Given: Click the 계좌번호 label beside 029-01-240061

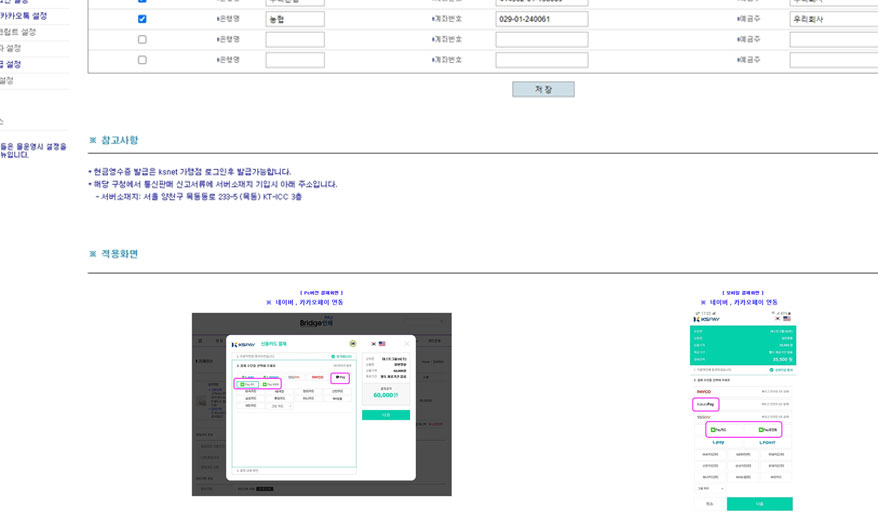Looking at the screenshot, I should click(447, 19).
